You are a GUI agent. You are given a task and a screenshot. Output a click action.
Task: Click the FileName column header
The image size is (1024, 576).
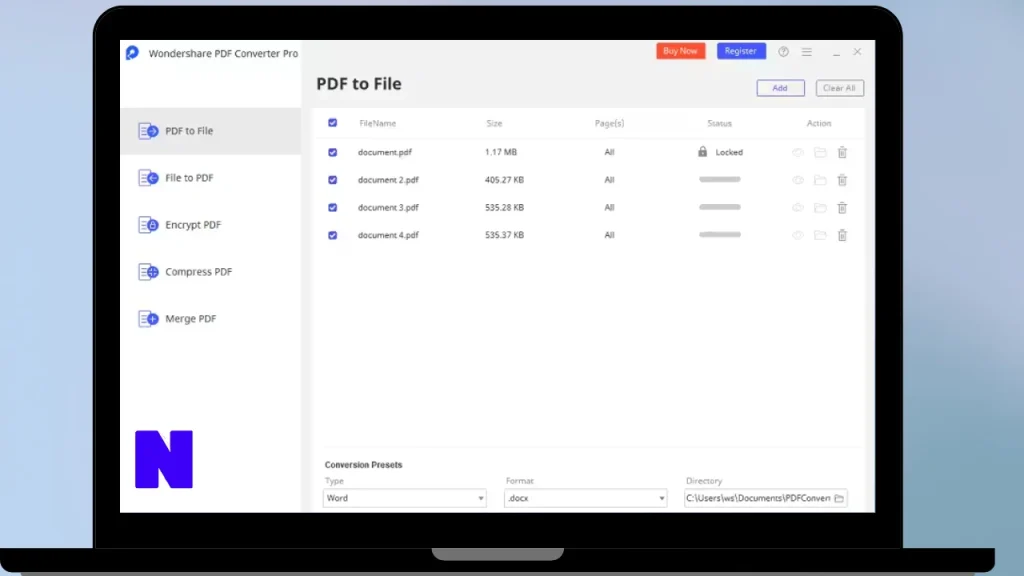click(x=377, y=123)
